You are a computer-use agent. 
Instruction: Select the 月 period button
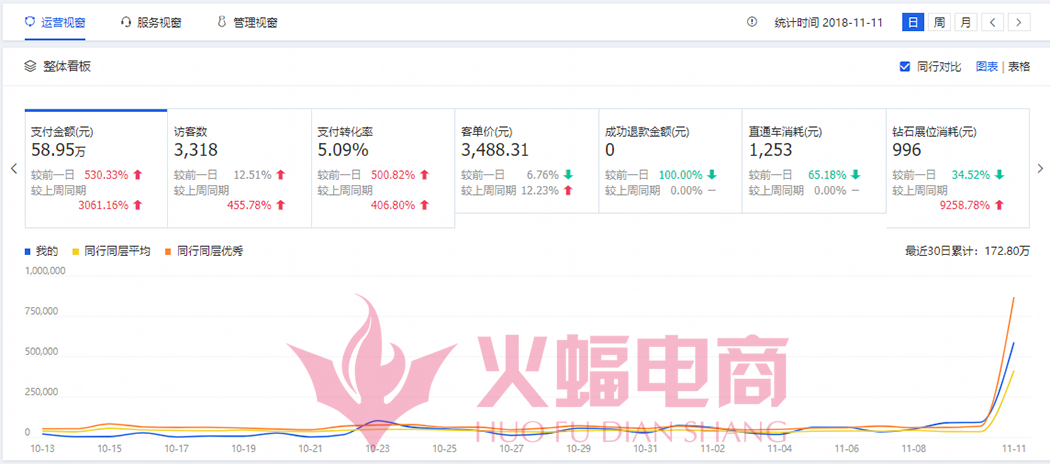[x=965, y=22]
